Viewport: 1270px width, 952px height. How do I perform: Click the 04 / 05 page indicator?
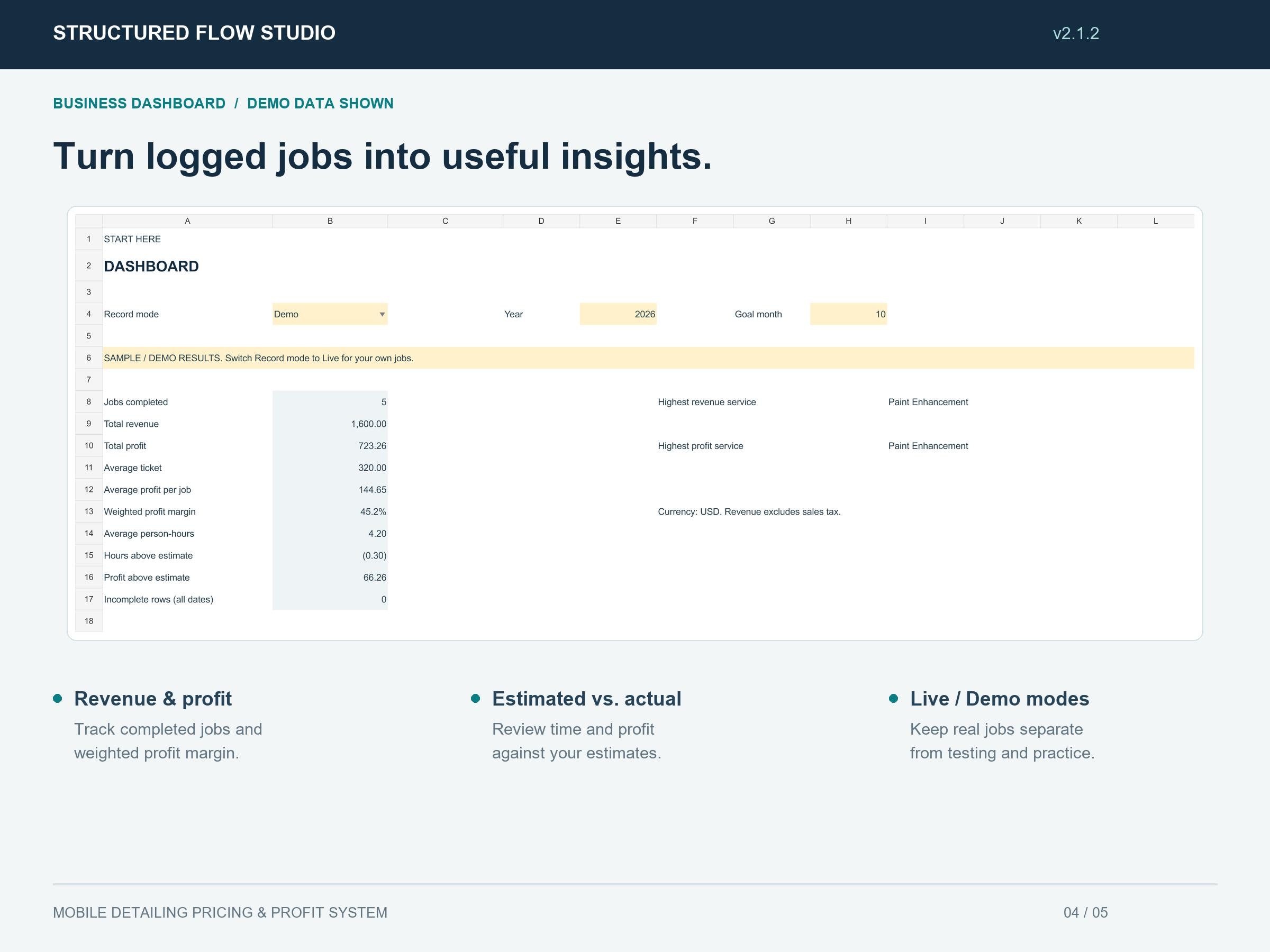(x=1085, y=912)
